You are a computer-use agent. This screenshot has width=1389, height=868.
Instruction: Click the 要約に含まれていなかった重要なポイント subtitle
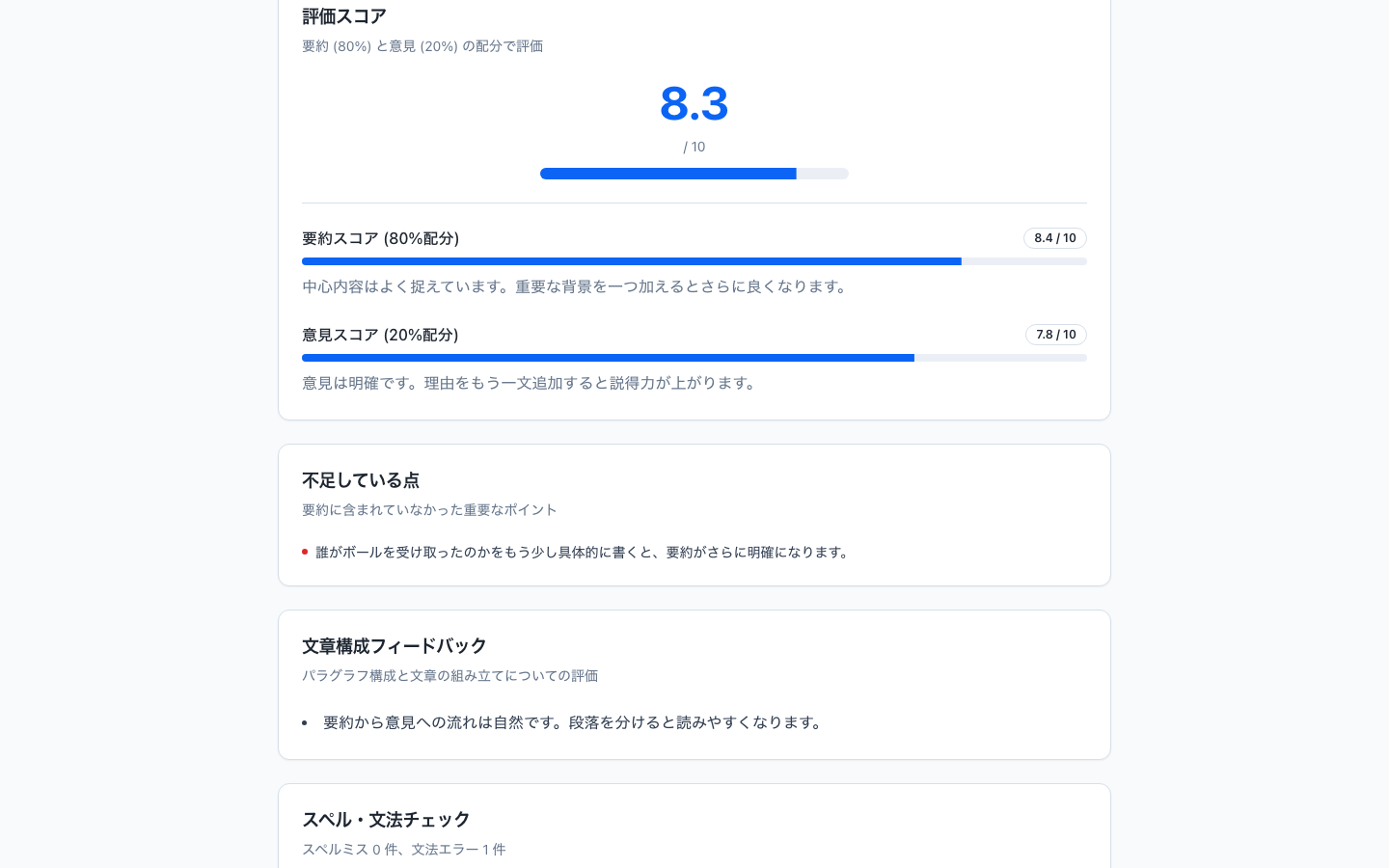(x=429, y=510)
